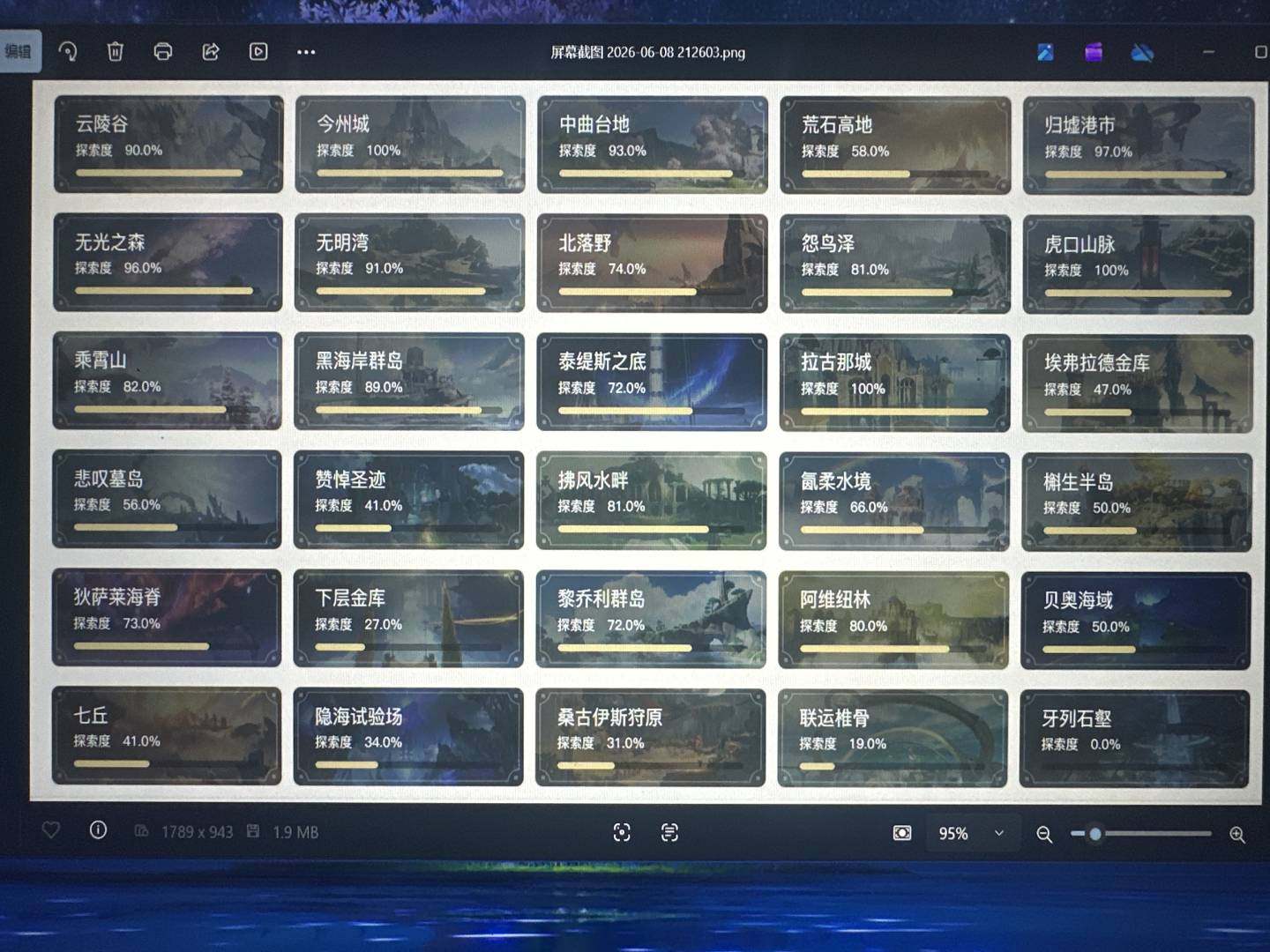Screen dimensions: 1270x952
Task: Select the 黑海岸群岛 region card
Action: tap(409, 382)
